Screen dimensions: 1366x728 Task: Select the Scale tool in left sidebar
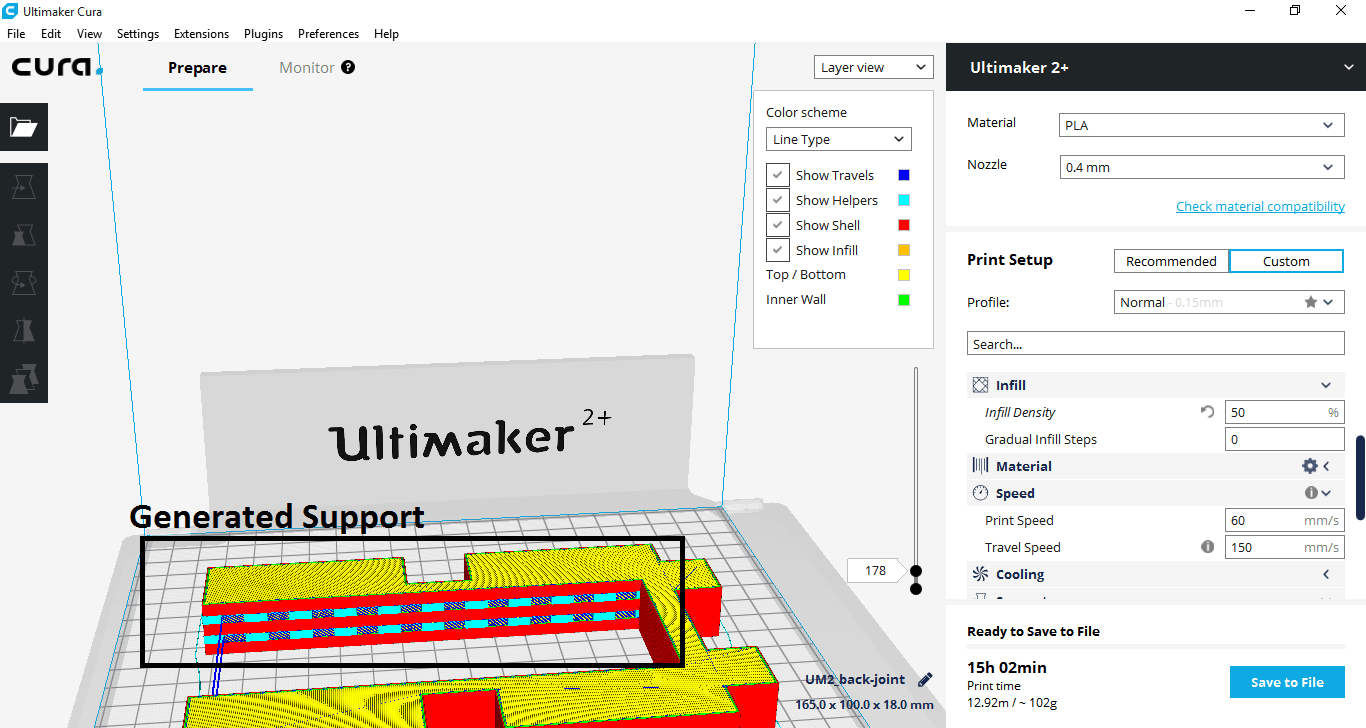[24, 235]
